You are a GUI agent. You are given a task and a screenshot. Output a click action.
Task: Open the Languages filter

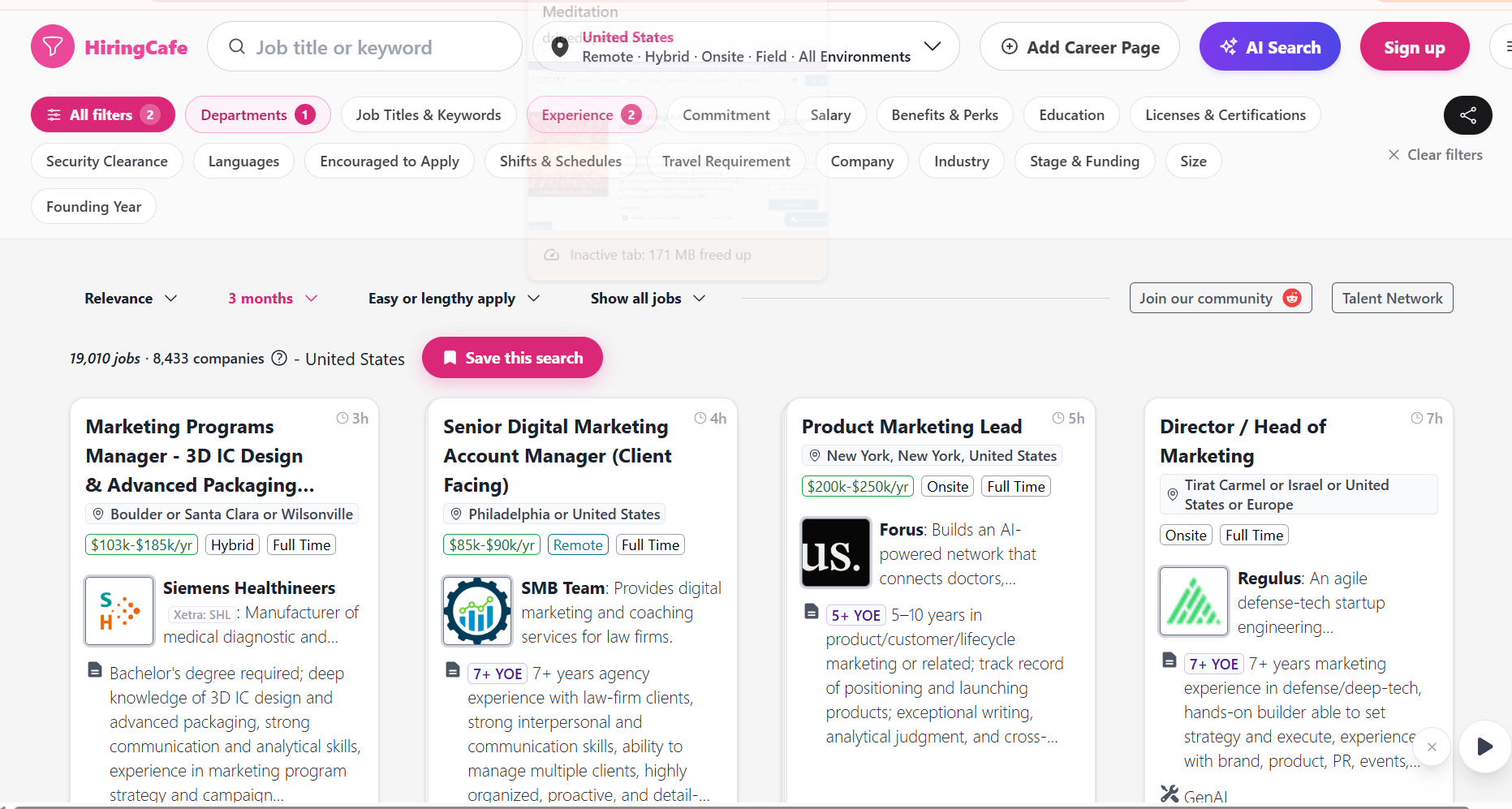(x=243, y=161)
